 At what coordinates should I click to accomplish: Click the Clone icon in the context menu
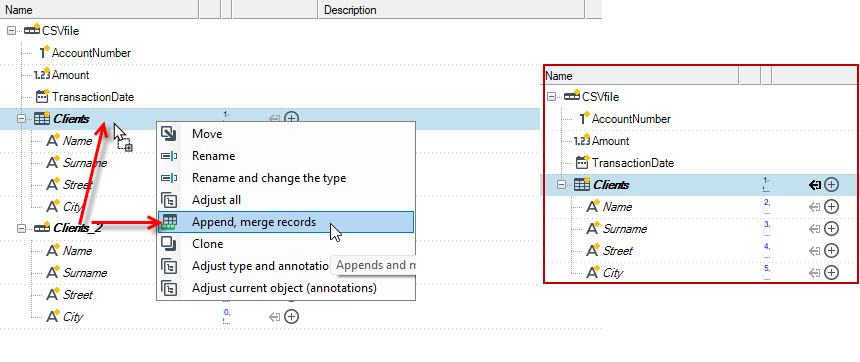pyautogui.click(x=169, y=244)
